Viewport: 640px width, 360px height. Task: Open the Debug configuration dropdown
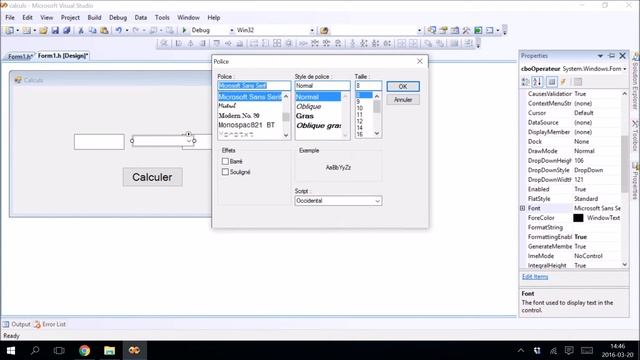coord(232,30)
